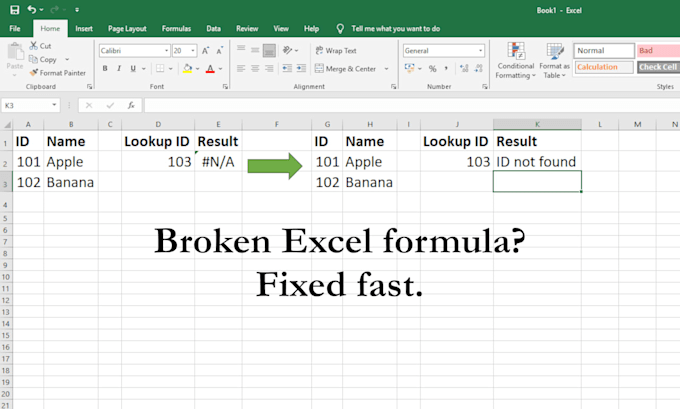Viewport: 680px width, 409px height.
Task: Open the Font Color dropdown arrow
Action: (x=221, y=69)
